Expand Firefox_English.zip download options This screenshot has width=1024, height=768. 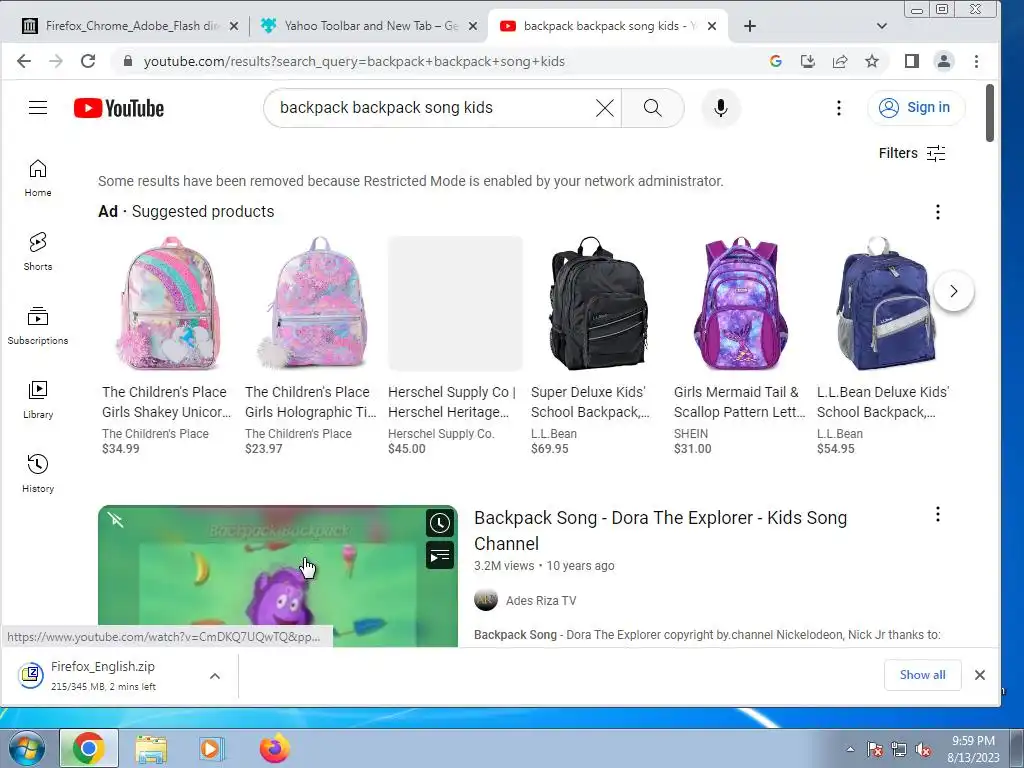[x=215, y=676]
